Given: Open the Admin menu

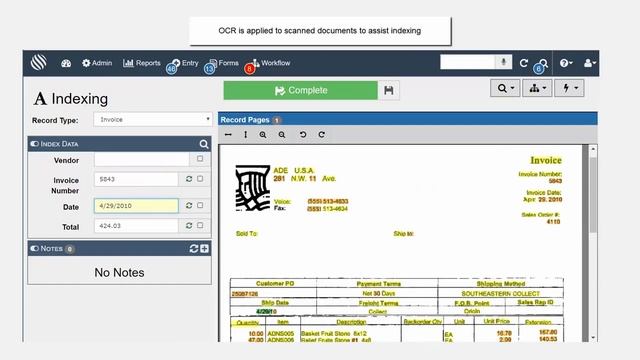Looking at the screenshot, I should point(97,63).
